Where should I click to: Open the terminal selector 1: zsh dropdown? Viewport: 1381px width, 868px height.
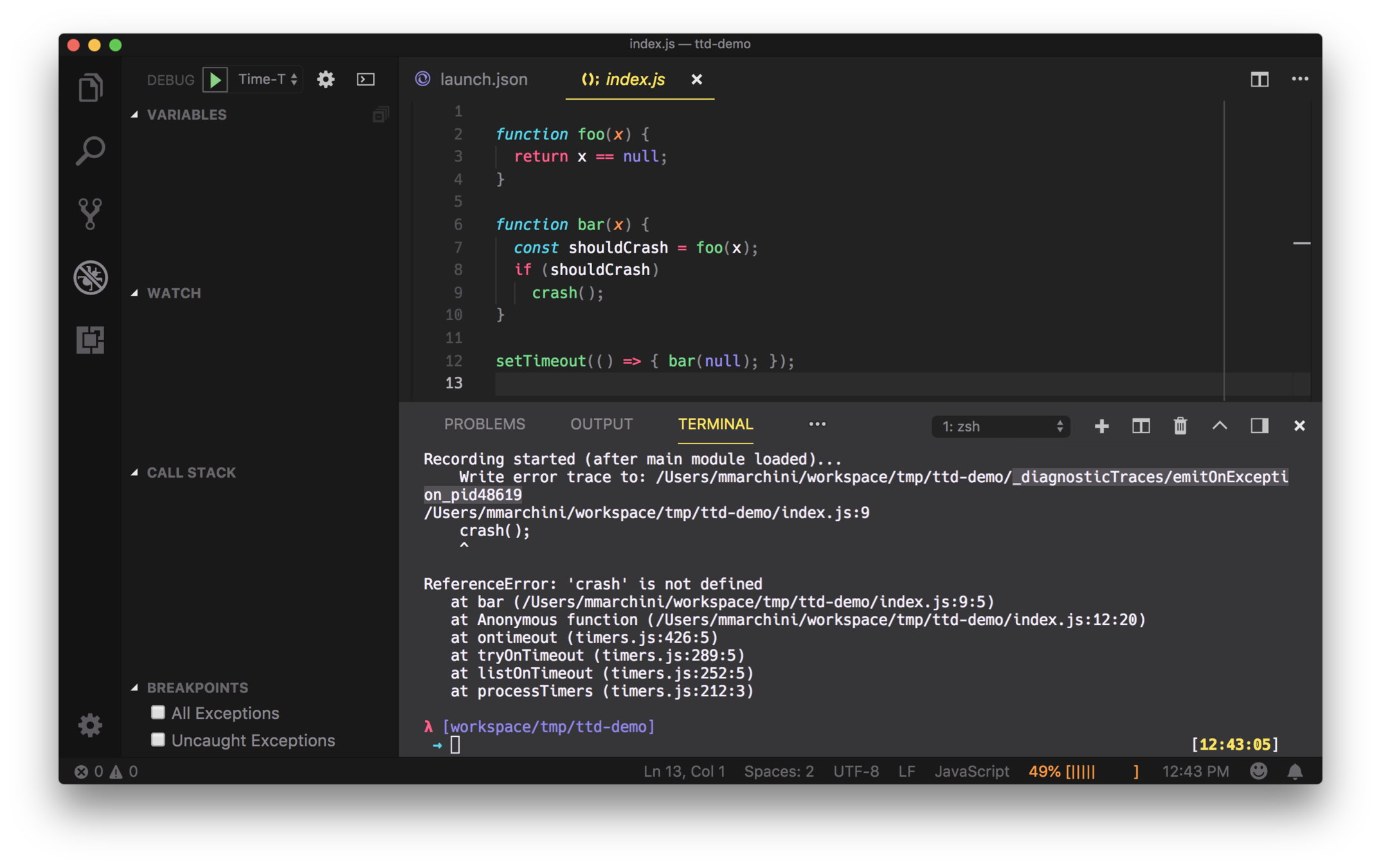(x=1000, y=426)
